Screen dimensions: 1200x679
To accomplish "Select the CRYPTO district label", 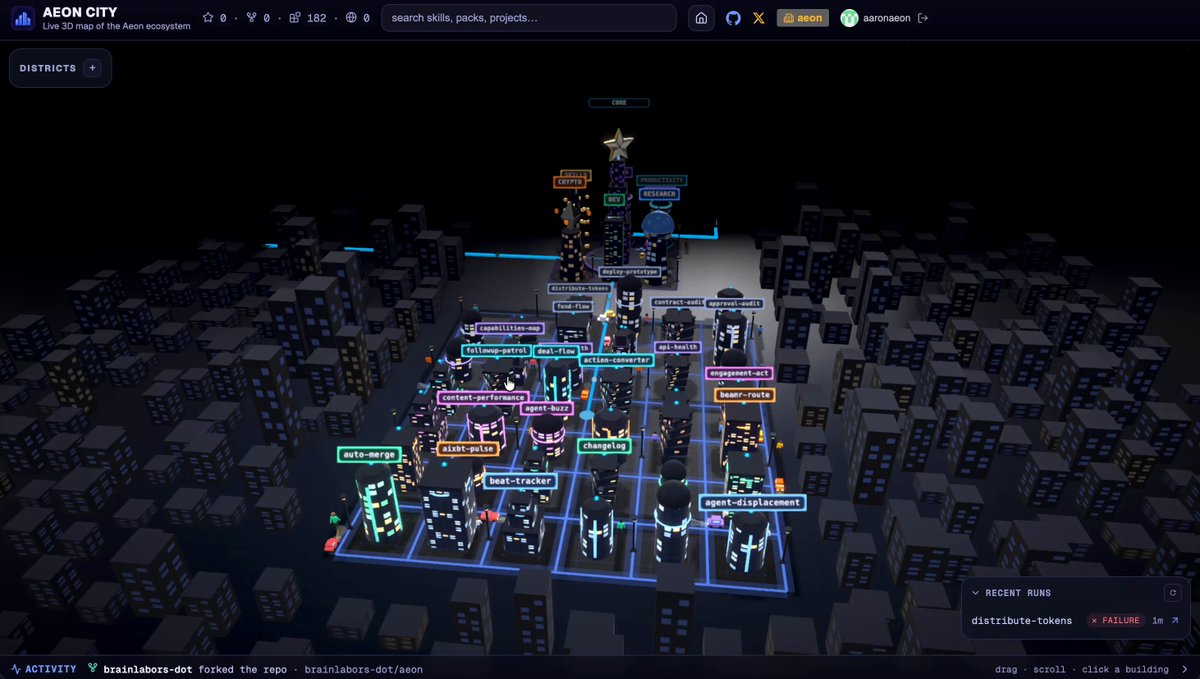I will tap(569, 182).
